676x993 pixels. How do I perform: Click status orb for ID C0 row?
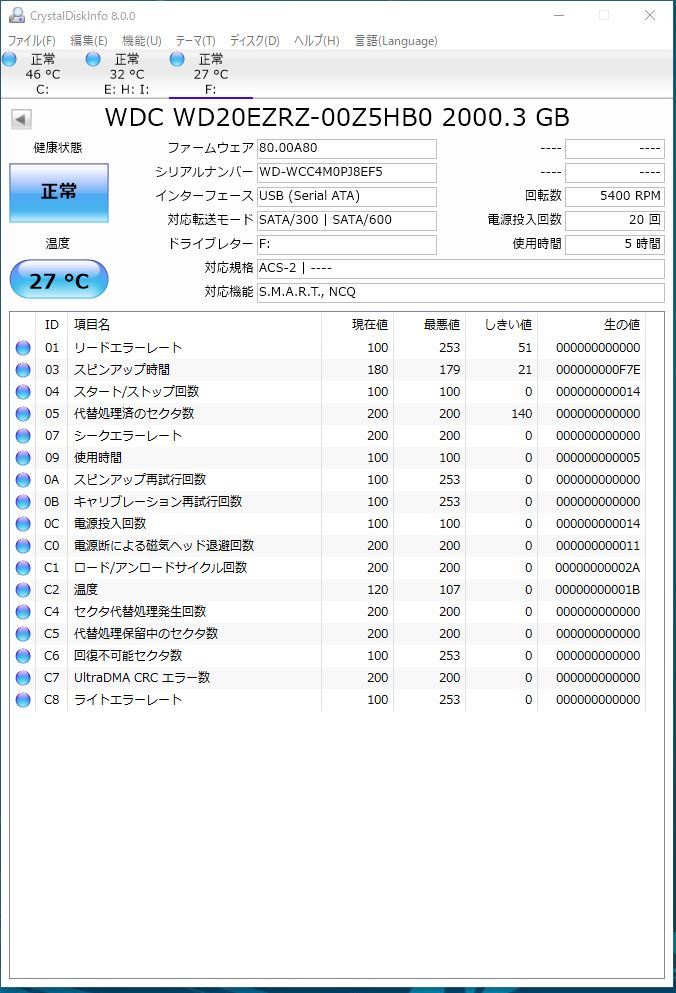point(23,546)
